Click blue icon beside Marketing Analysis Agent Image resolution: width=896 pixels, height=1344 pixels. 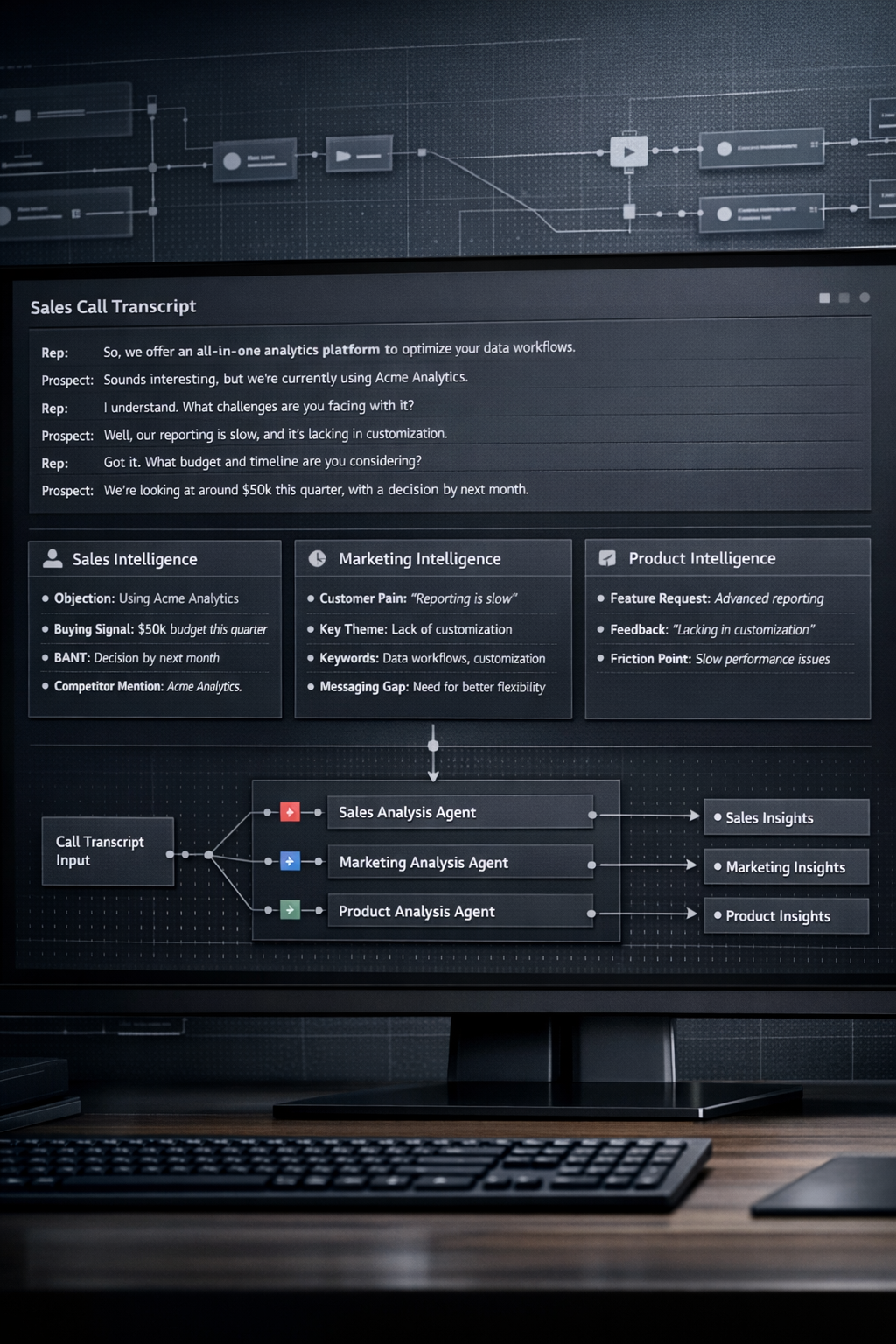coord(290,862)
